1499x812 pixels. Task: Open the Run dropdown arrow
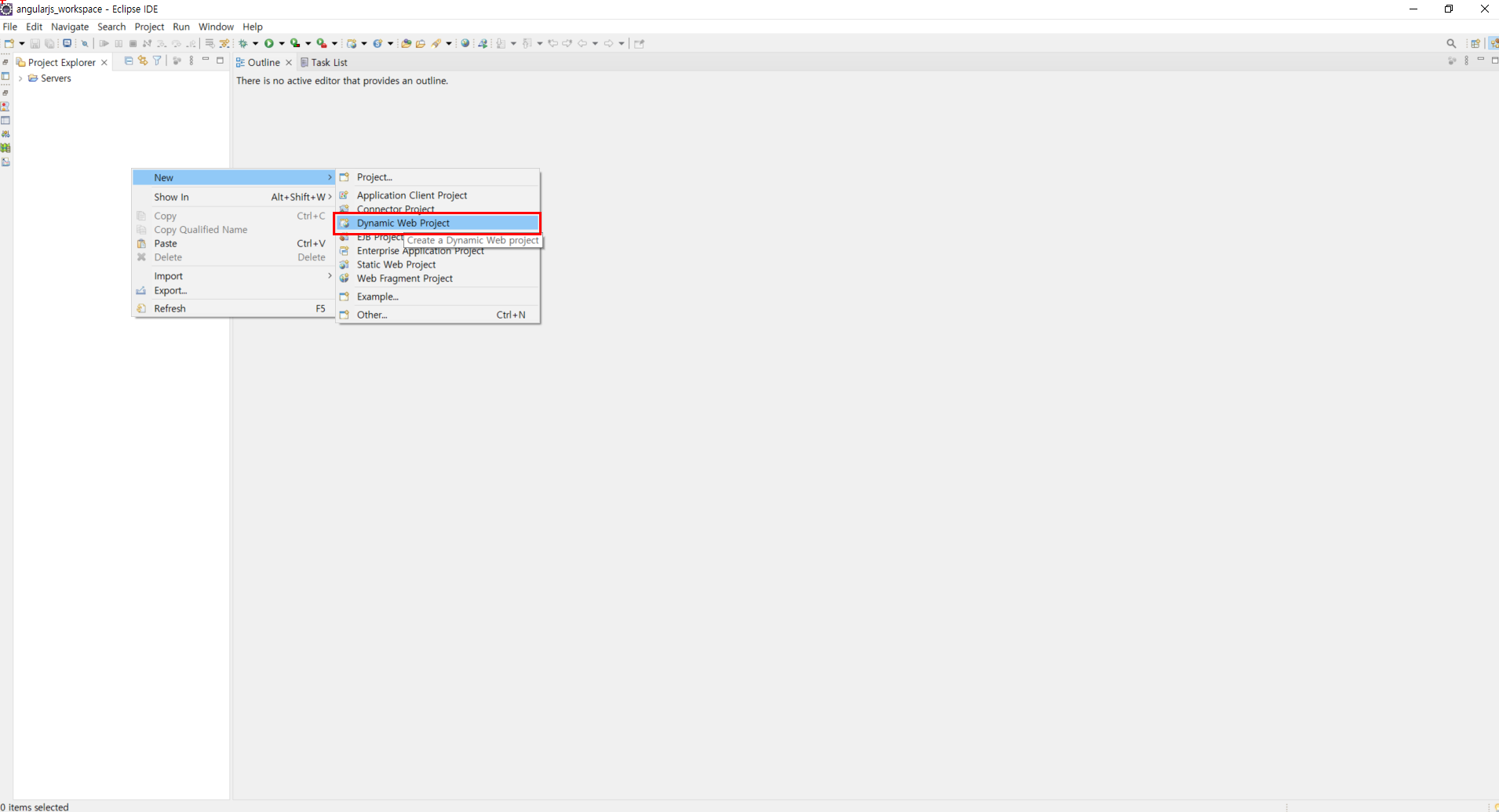point(282,43)
